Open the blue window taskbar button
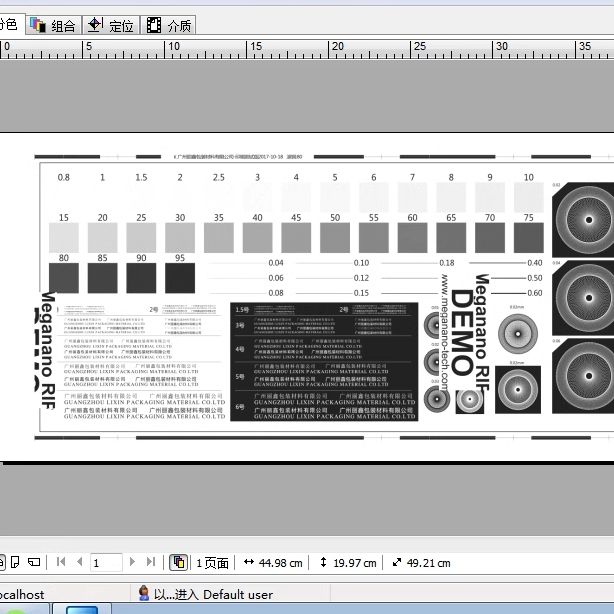This screenshot has width=614, height=614. [82, 609]
